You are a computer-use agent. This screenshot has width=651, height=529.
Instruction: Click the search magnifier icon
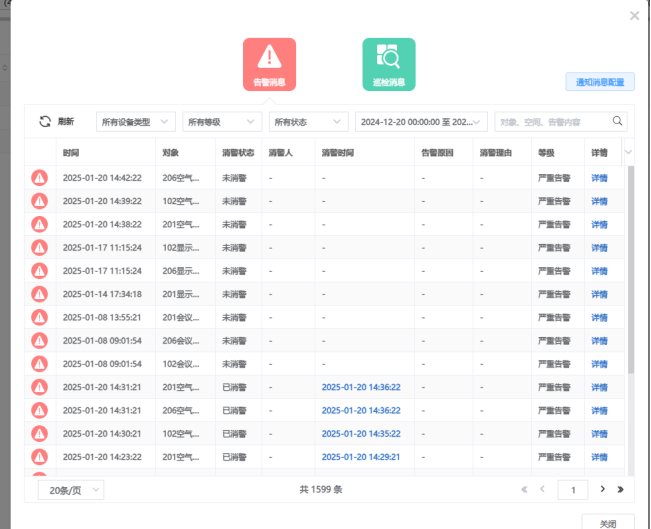pyautogui.click(x=618, y=121)
